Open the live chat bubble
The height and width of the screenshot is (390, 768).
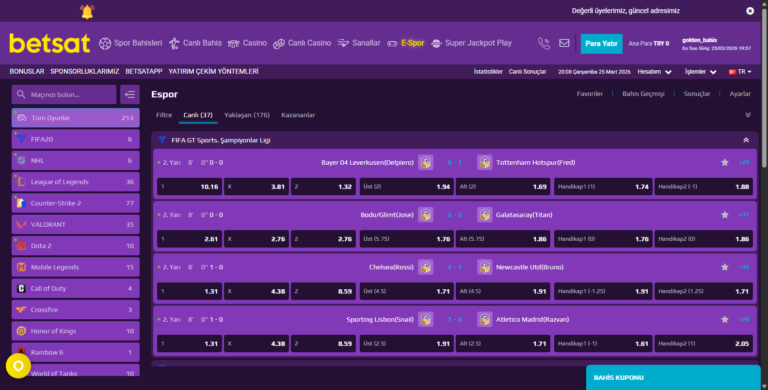point(18,366)
